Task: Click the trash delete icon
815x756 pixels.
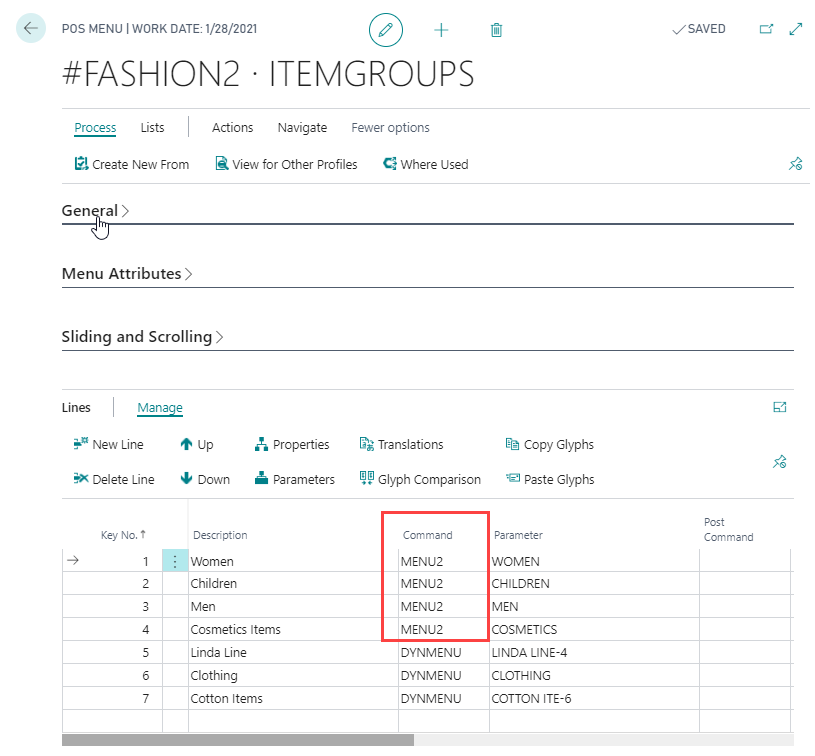Action: click(x=496, y=30)
